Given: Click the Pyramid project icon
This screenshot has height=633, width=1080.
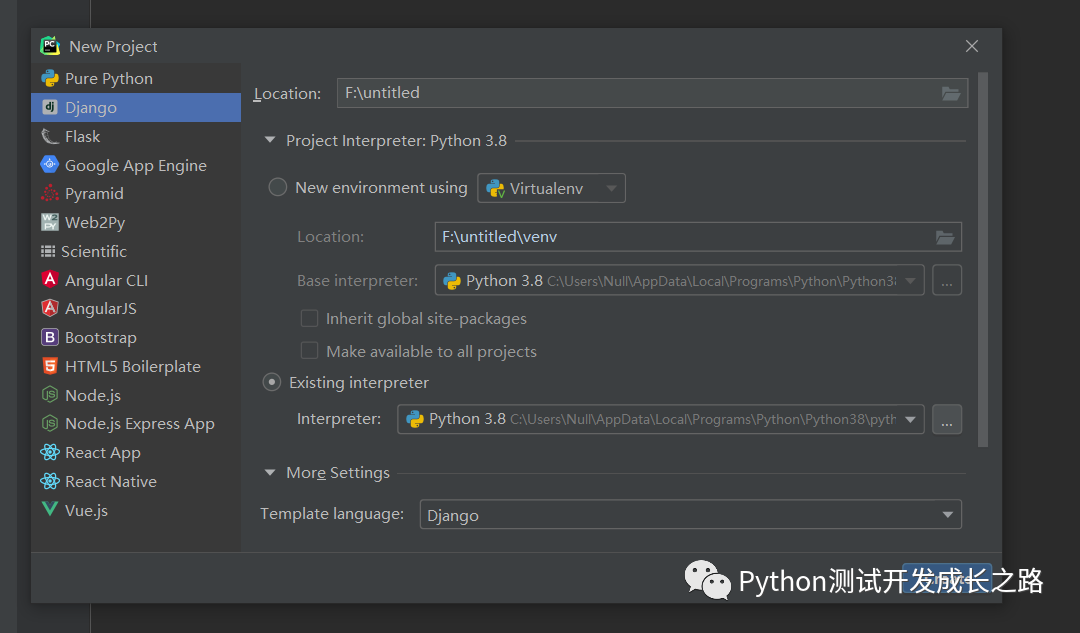Looking at the screenshot, I should click(x=49, y=194).
